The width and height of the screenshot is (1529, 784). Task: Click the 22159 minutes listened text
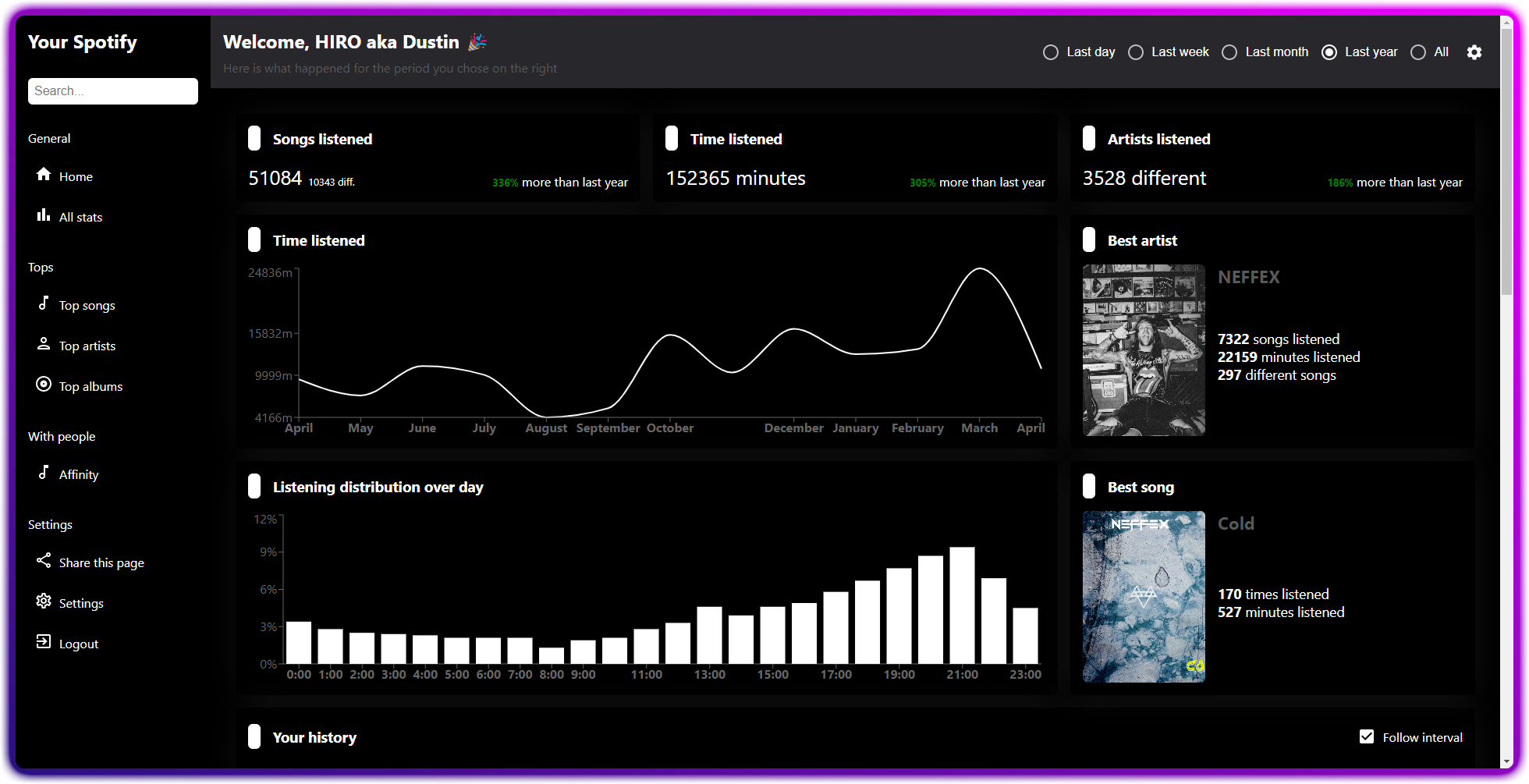click(x=1289, y=357)
